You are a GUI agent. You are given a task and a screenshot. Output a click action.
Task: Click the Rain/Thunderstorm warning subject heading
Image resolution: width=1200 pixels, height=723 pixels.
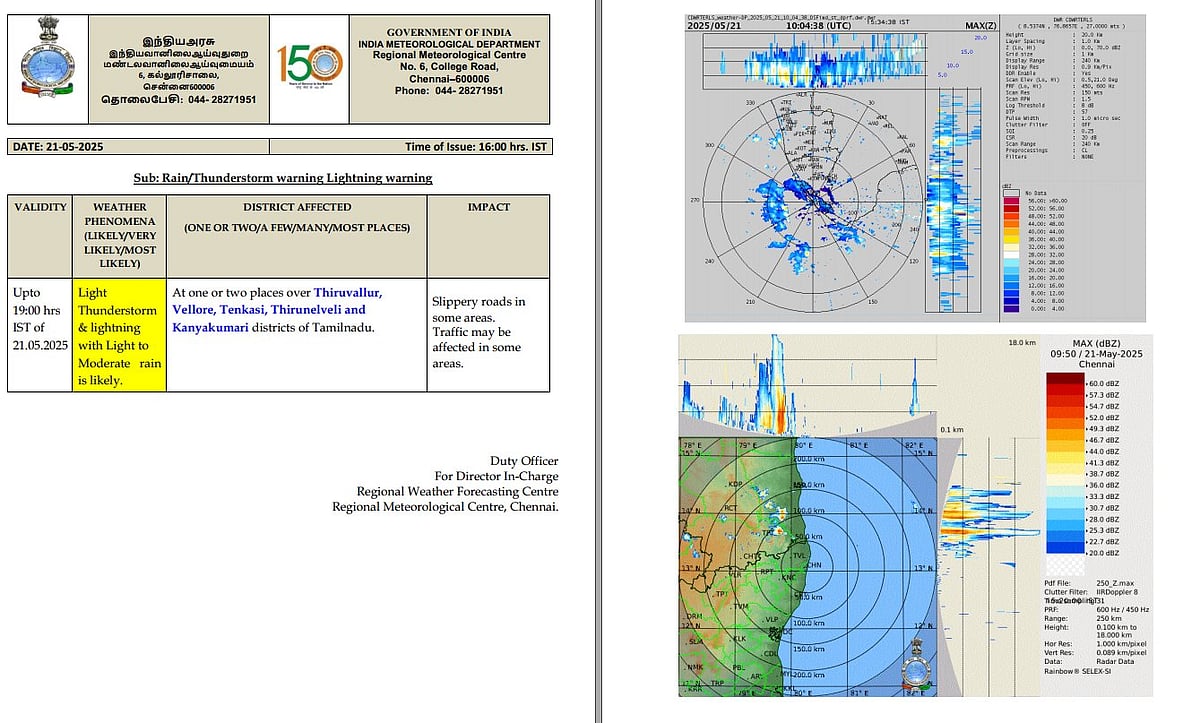click(283, 178)
